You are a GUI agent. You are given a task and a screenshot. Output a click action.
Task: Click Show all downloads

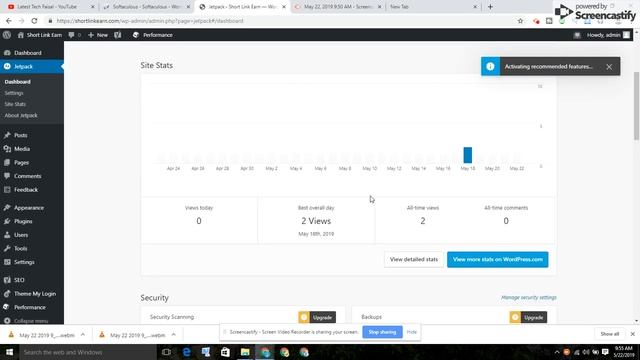click(x=610, y=334)
